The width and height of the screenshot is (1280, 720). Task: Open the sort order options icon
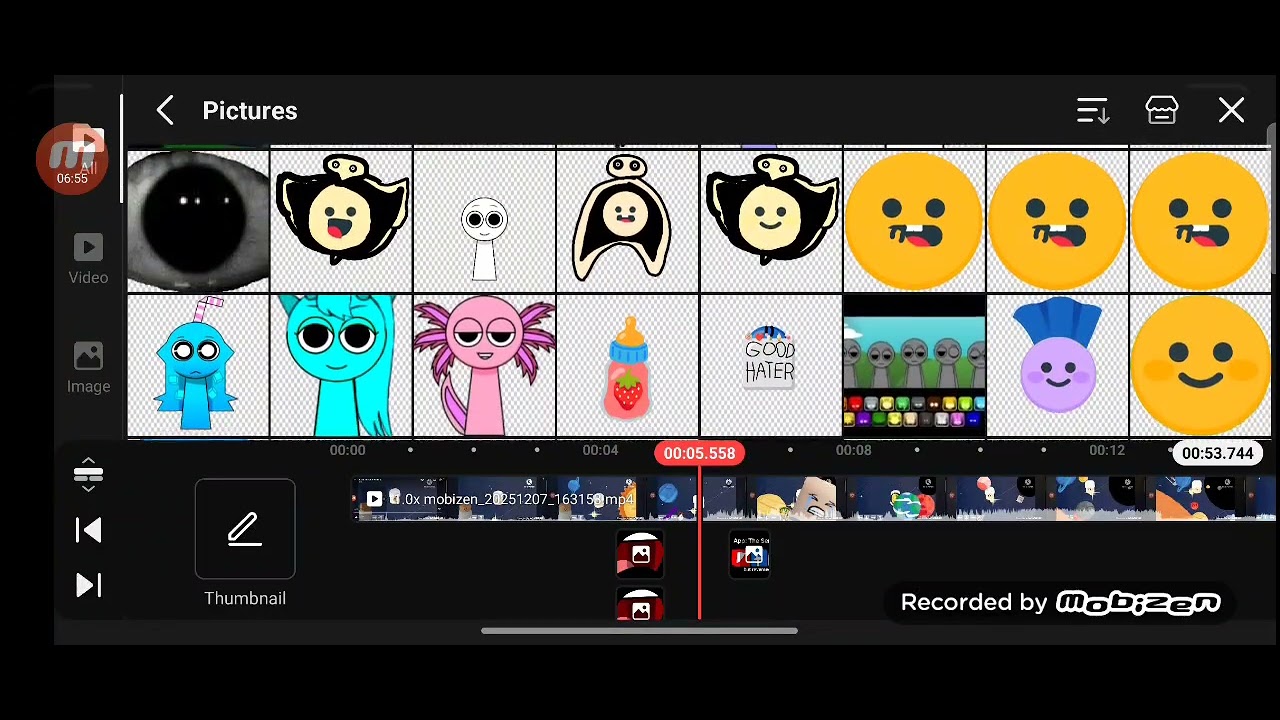(x=1093, y=111)
